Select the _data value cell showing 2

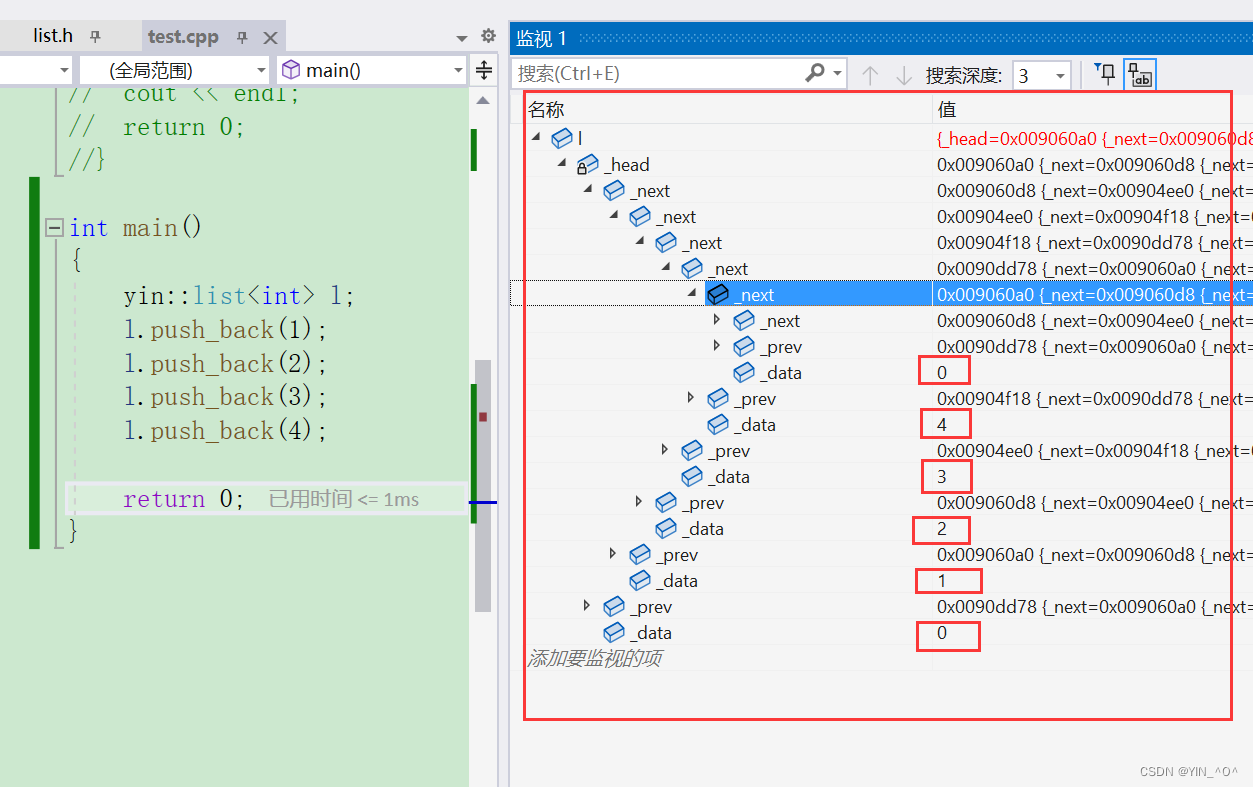942,528
